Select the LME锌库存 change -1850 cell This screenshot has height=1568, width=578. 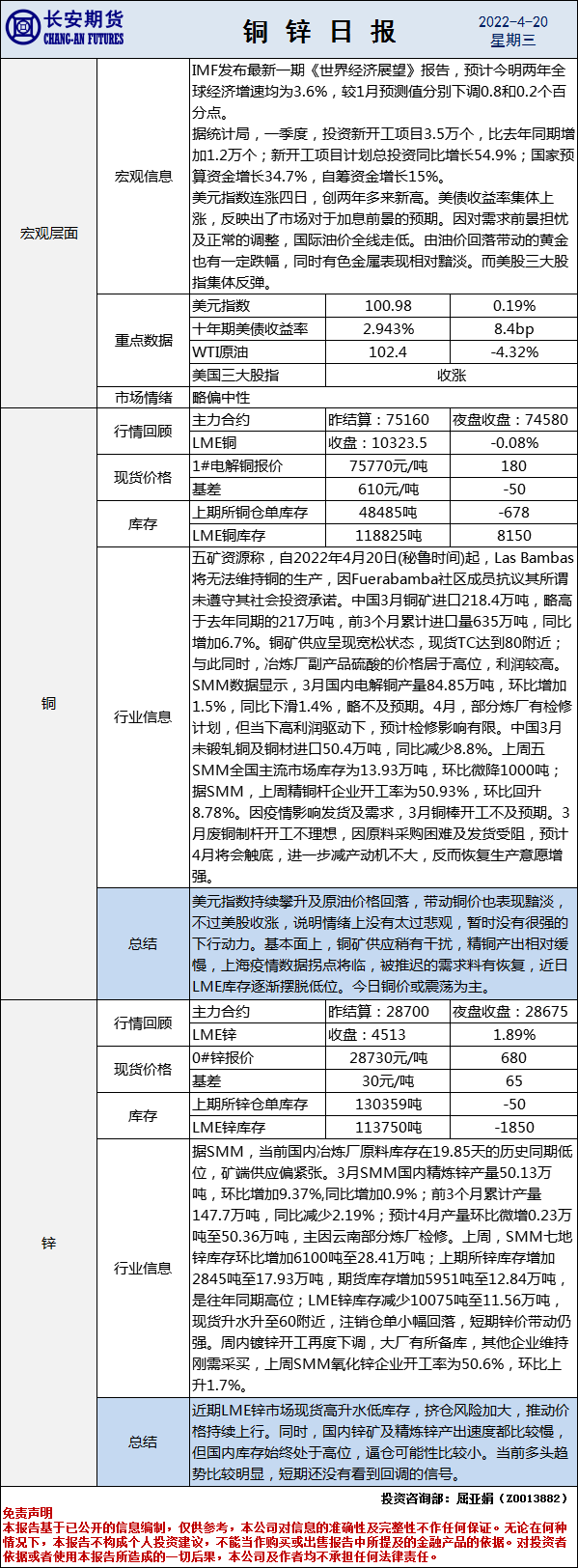pyautogui.click(x=514, y=1127)
